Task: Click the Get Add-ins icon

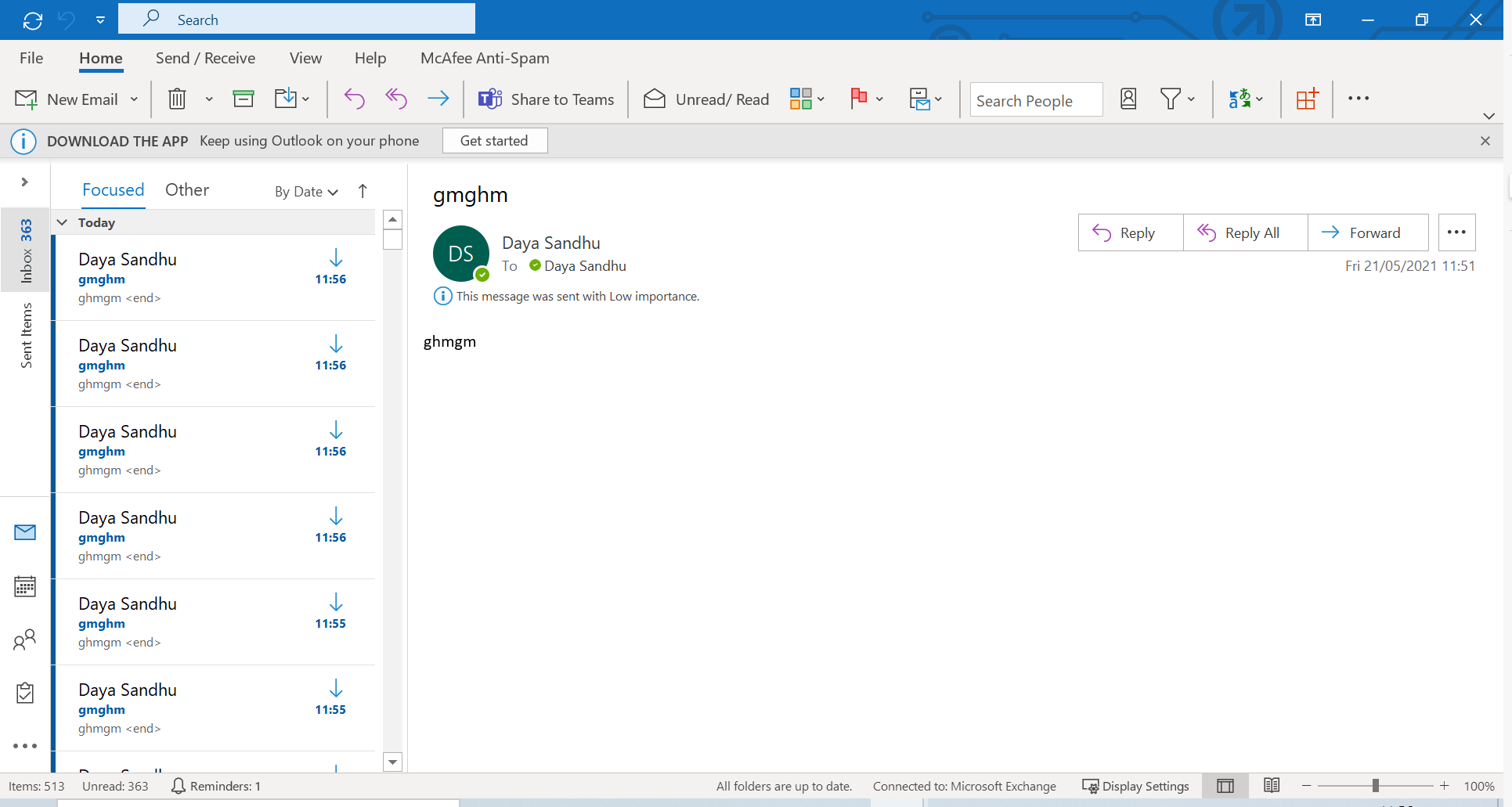Action: point(1307,99)
